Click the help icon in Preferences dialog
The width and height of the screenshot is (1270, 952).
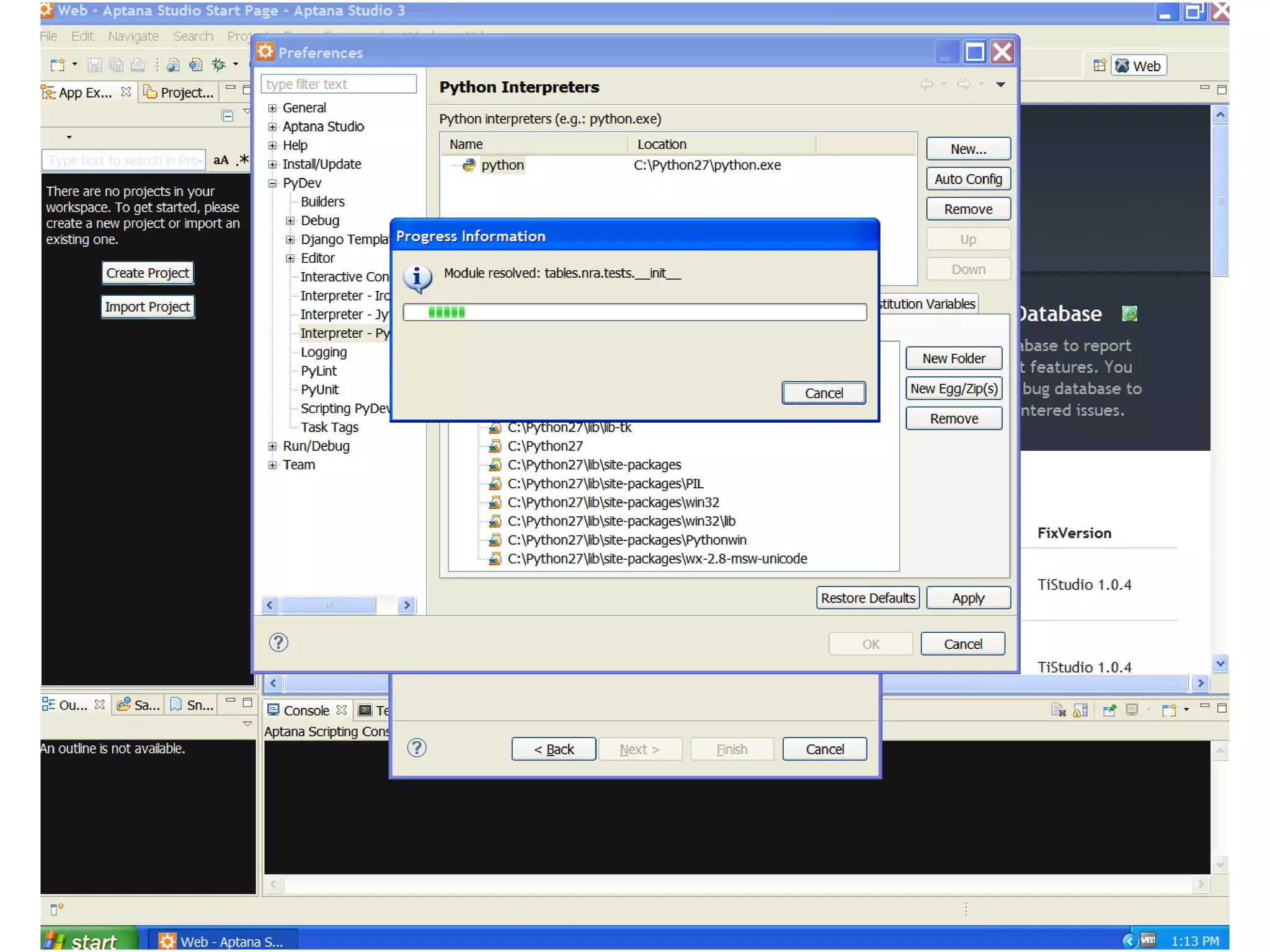pyautogui.click(x=278, y=642)
